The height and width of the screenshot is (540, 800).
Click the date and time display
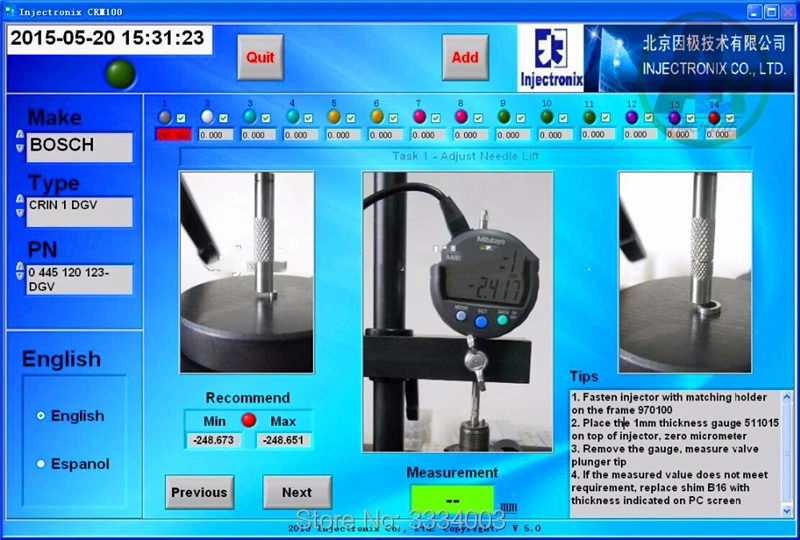coord(109,39)
